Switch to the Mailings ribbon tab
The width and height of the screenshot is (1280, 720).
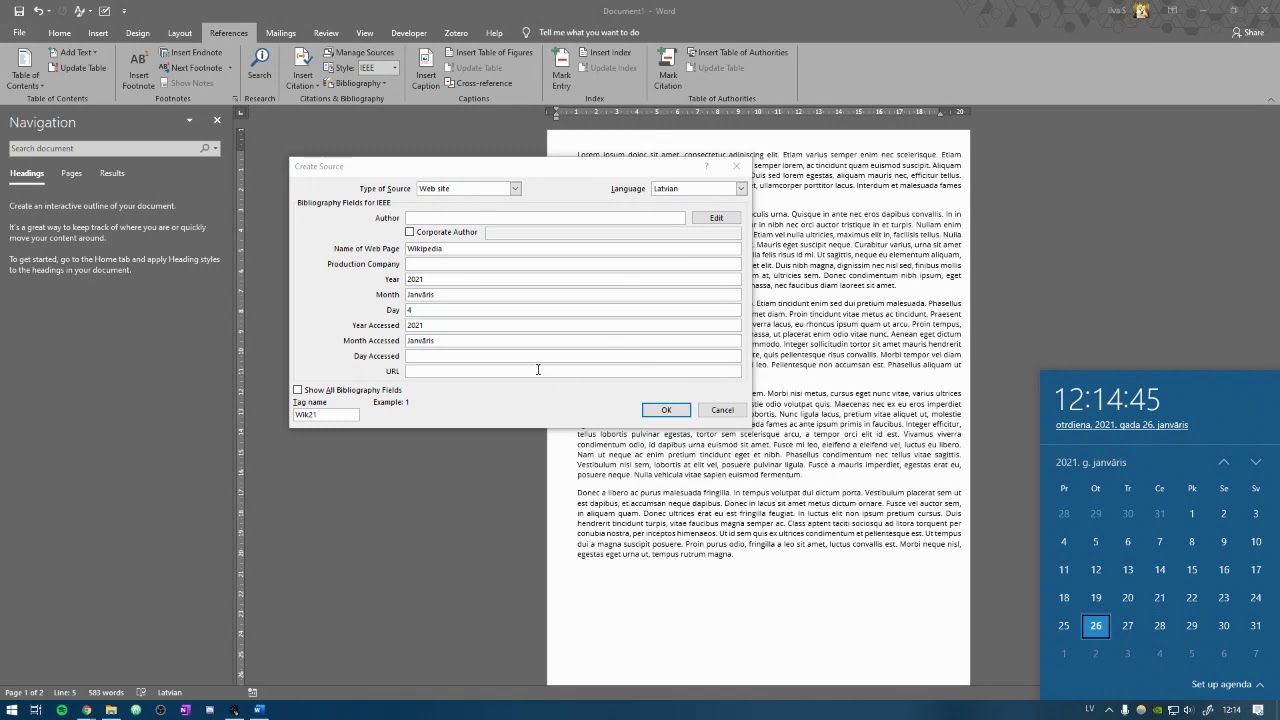click(280, 33)
